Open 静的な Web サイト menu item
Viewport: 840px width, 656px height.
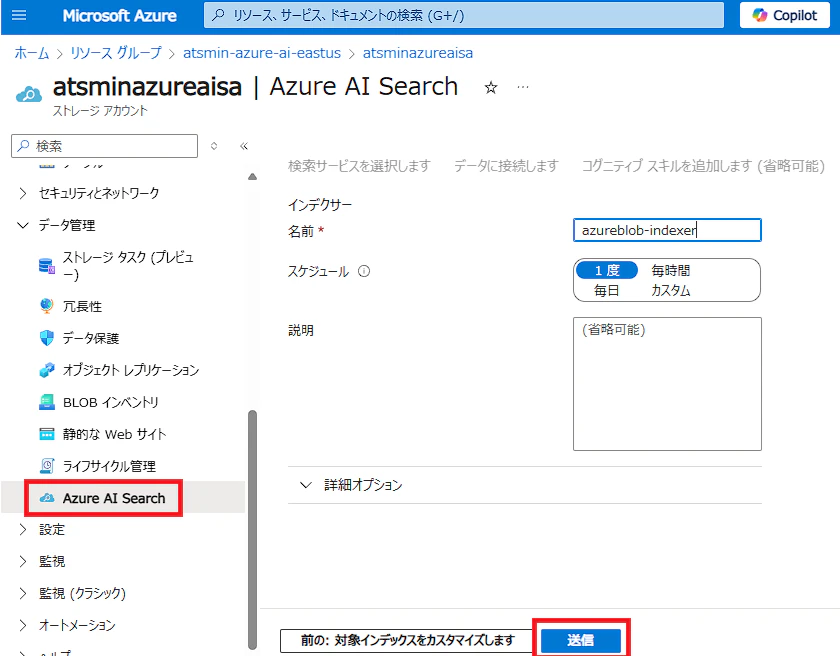pyautogui.click(x=115, y=434)
